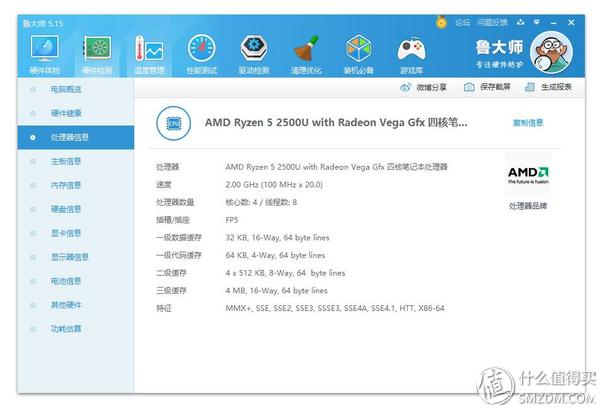The height and width of the screenshot is (410, 600).
Task: Click the camera icon beside 保存截屏
Action: click(469, 87)
